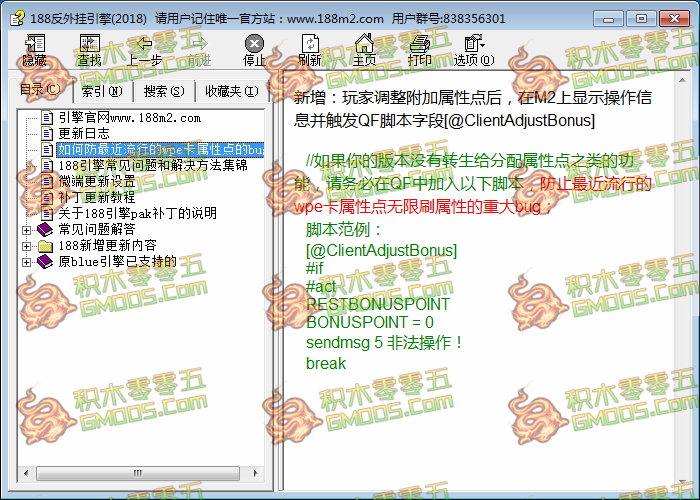
Task: Open the 更新日志 changelog topic
Action: 84,133
